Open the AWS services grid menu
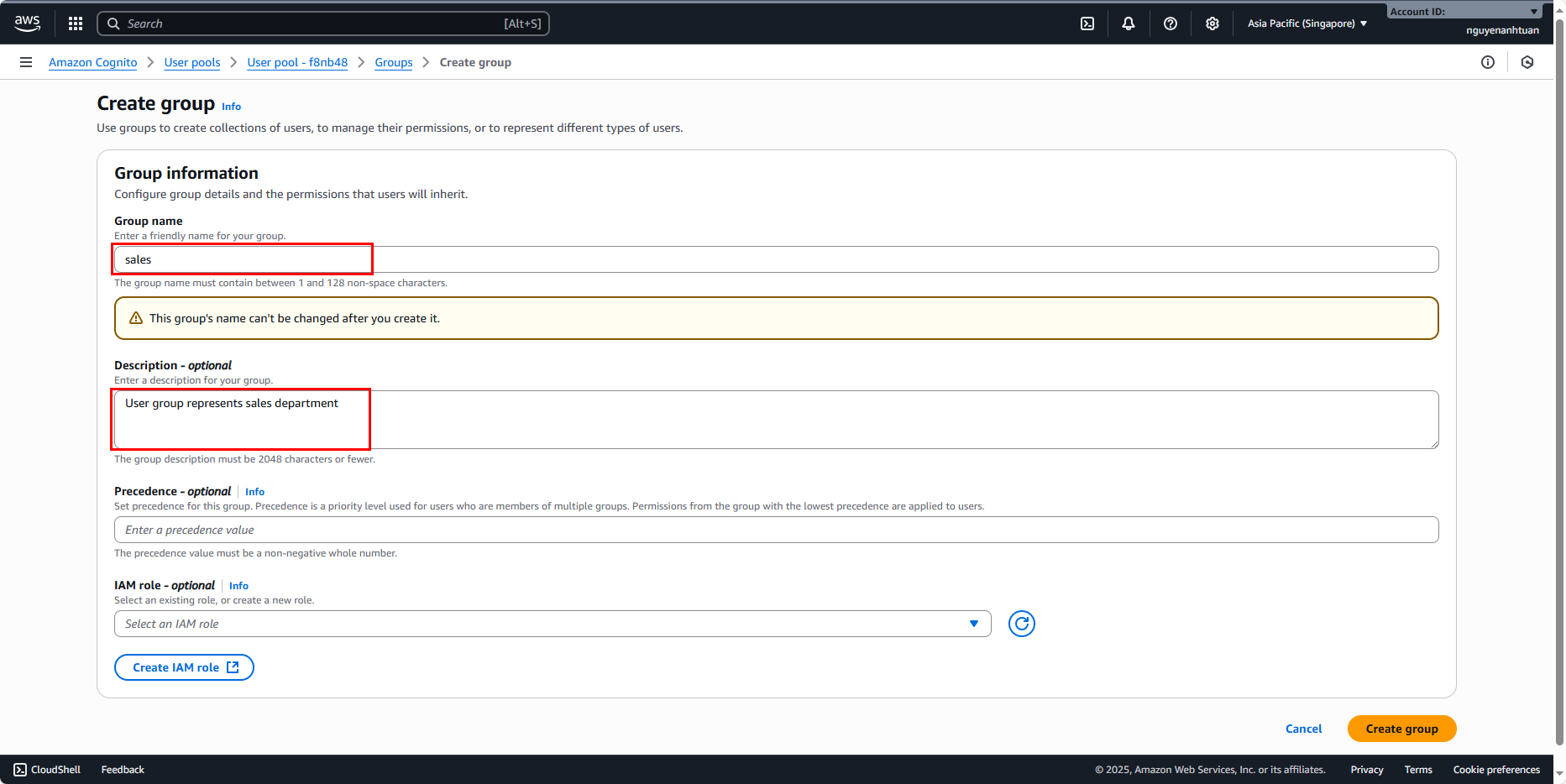 [76, 24]
